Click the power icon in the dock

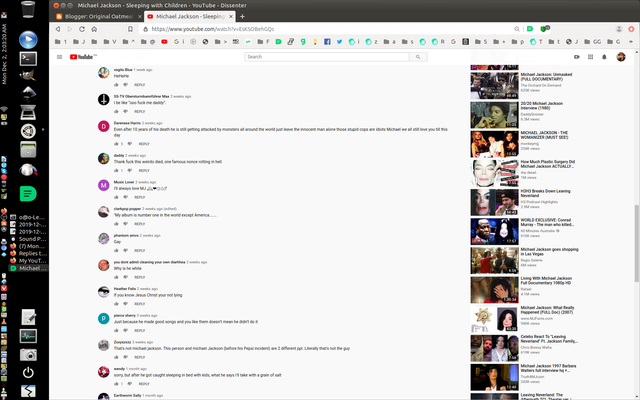click(28, 372)
